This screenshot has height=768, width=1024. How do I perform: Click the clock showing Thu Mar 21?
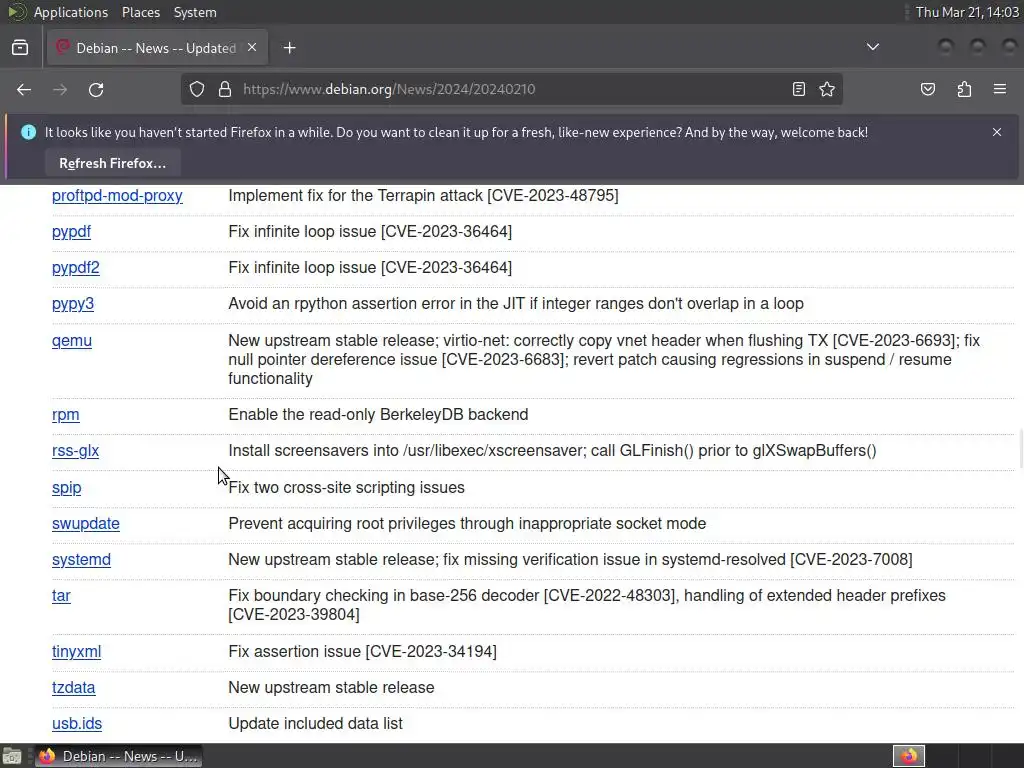(x=967, y=12)
